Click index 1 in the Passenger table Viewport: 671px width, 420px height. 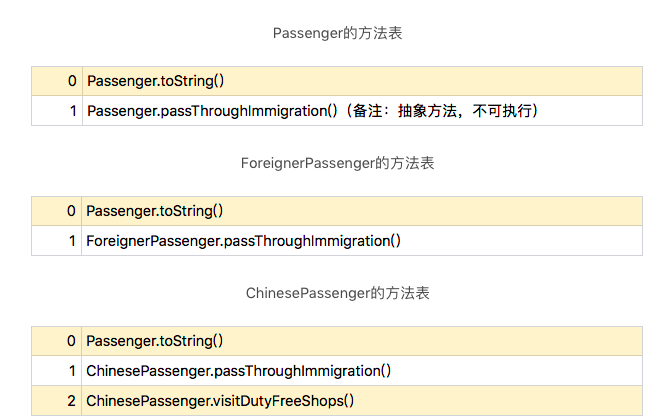click(x=71, y=110)
